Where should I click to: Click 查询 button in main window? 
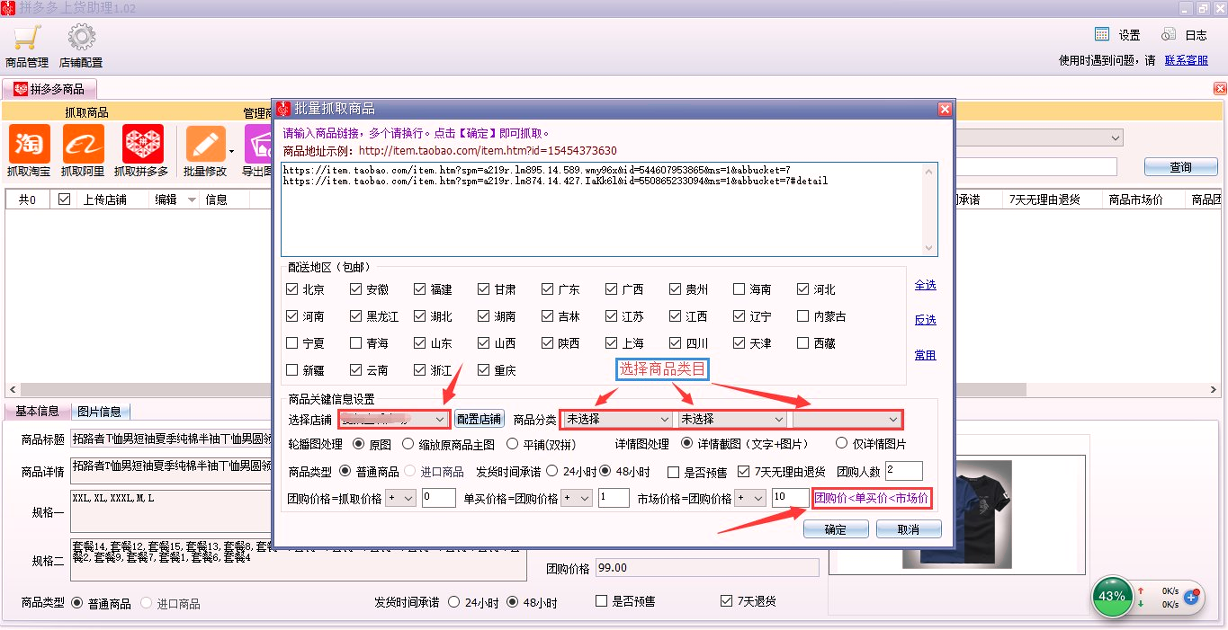[x=1180, y=167]
